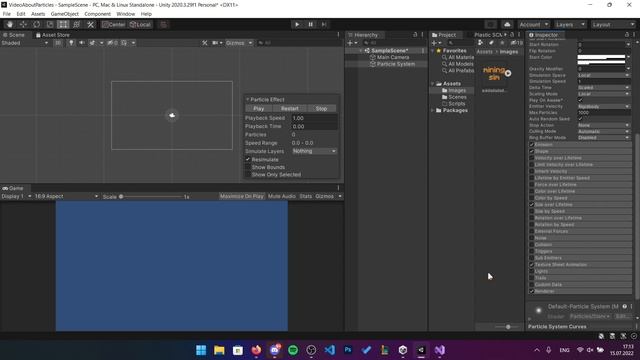Open Delta Time dropdown

[604, 87]
